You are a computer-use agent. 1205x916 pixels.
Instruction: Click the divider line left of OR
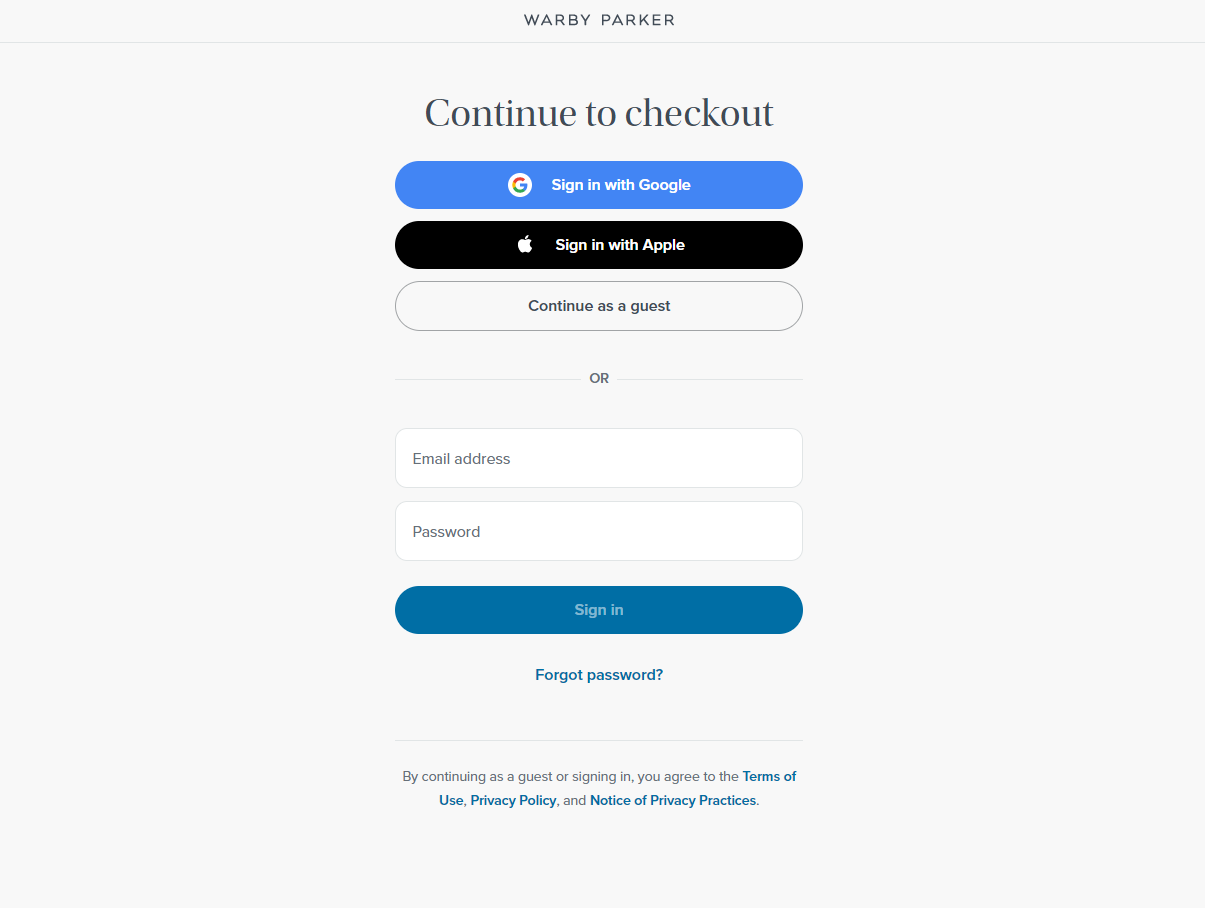pyautogui.click(x=487, y=379)
